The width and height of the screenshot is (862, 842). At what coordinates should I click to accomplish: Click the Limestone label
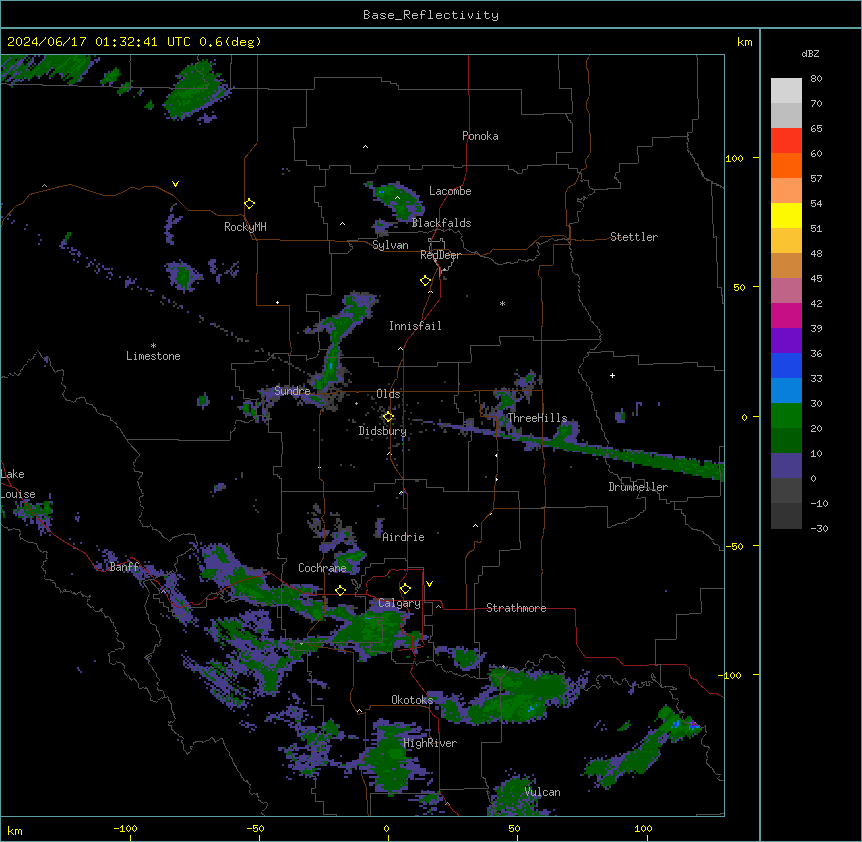click(153, 356)
